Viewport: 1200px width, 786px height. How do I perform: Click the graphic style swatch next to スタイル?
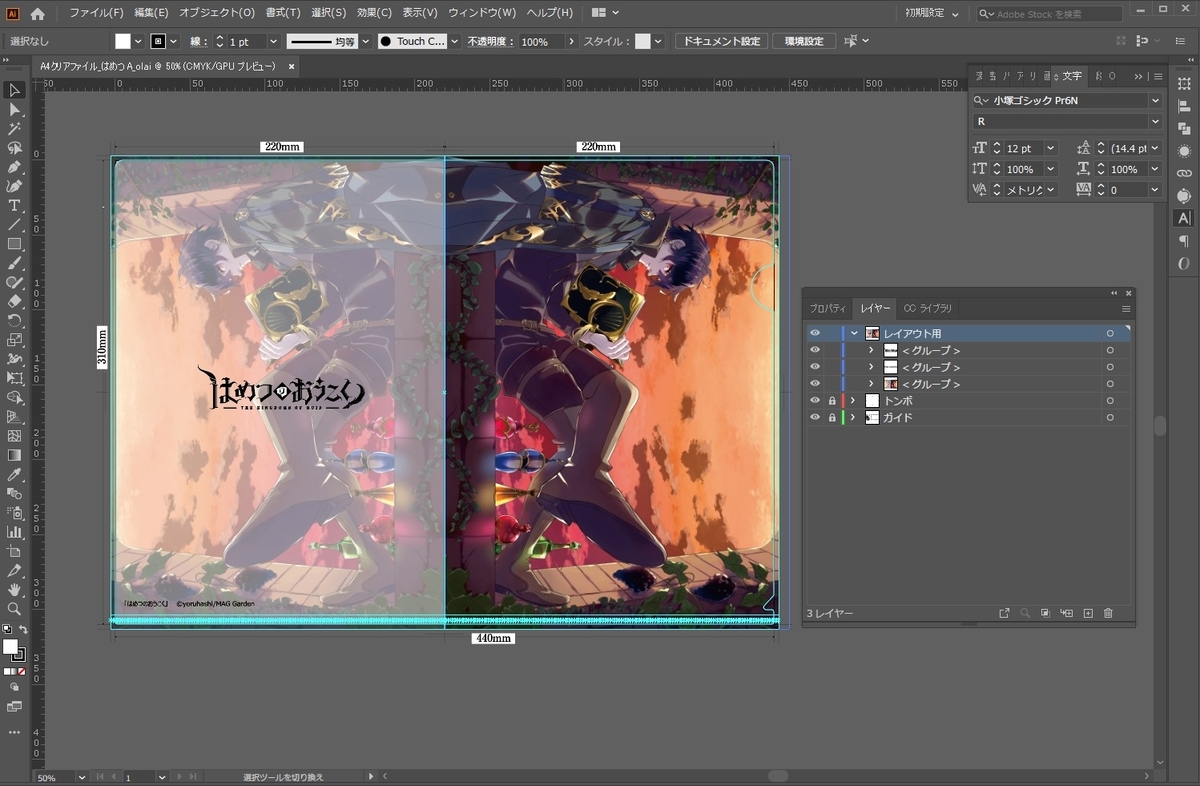point(642,41)
